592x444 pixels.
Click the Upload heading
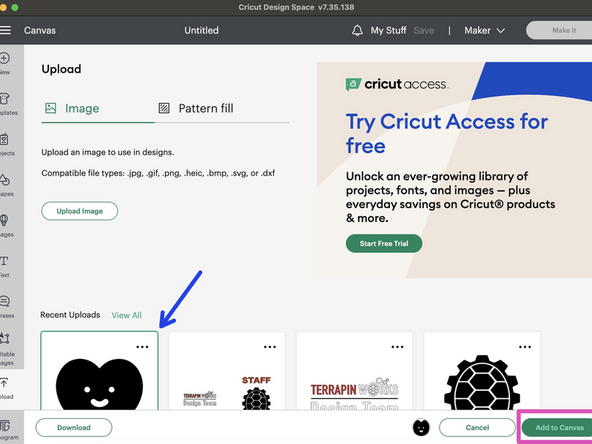[61, 69]
